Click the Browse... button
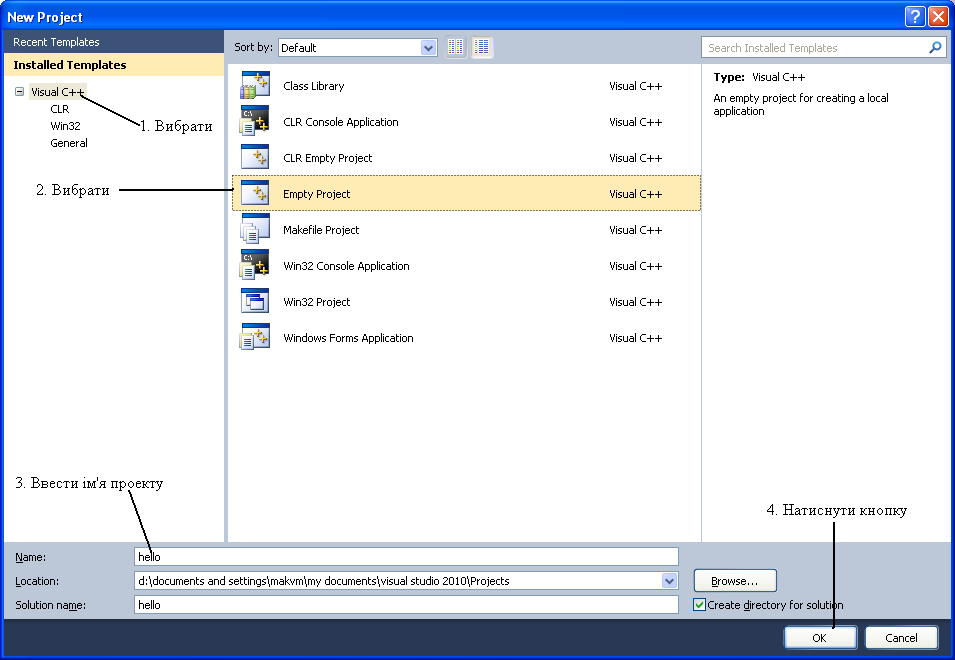955x660 pixels. coord(735,581)
